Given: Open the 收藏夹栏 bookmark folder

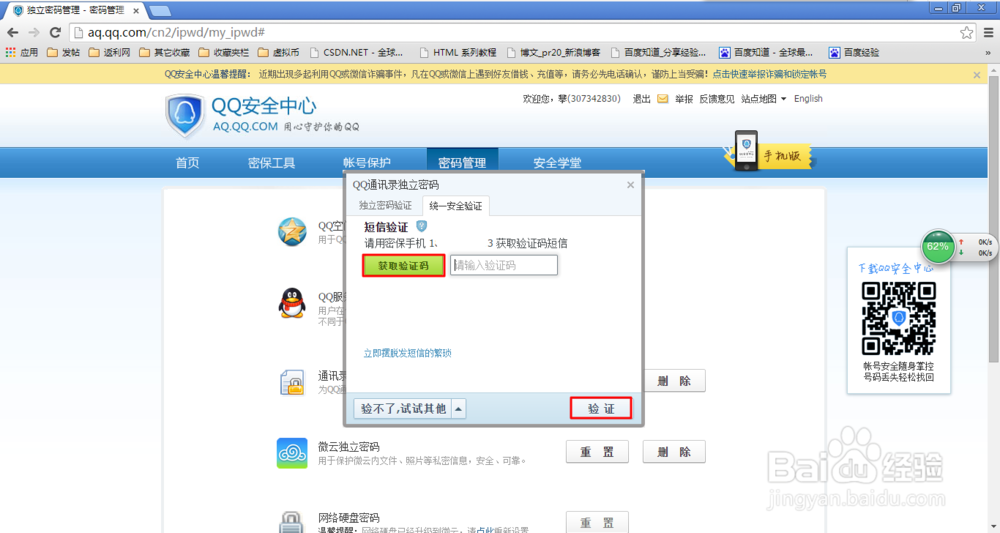Looking at the screenshot, I should click(224, 52).
